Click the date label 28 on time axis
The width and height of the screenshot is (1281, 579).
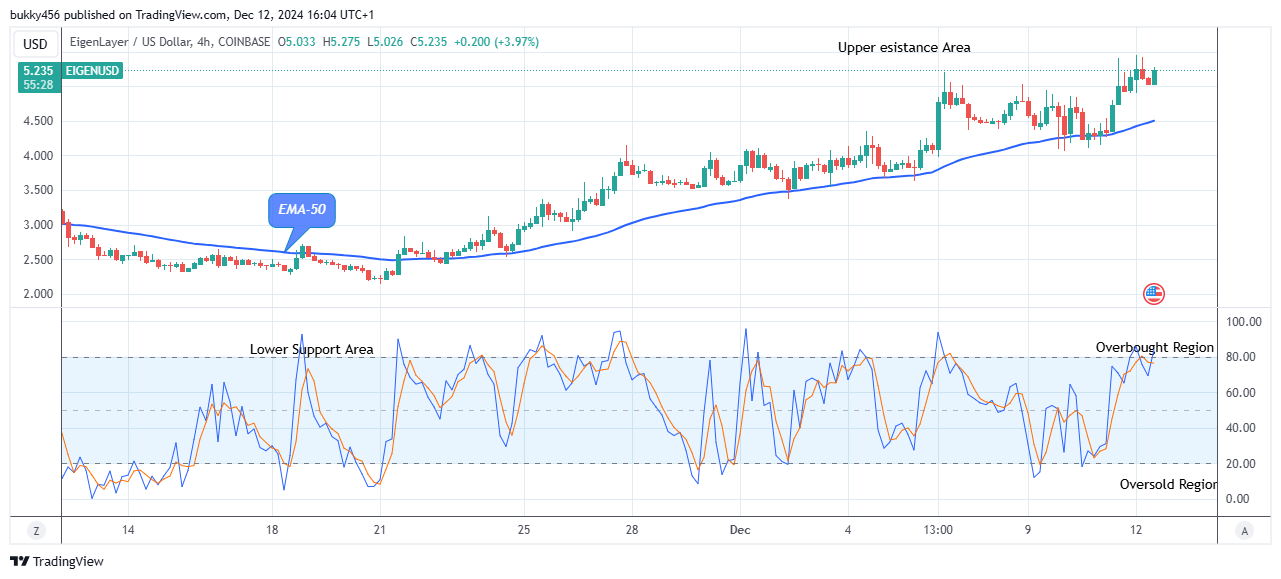(x=631, y=530)
